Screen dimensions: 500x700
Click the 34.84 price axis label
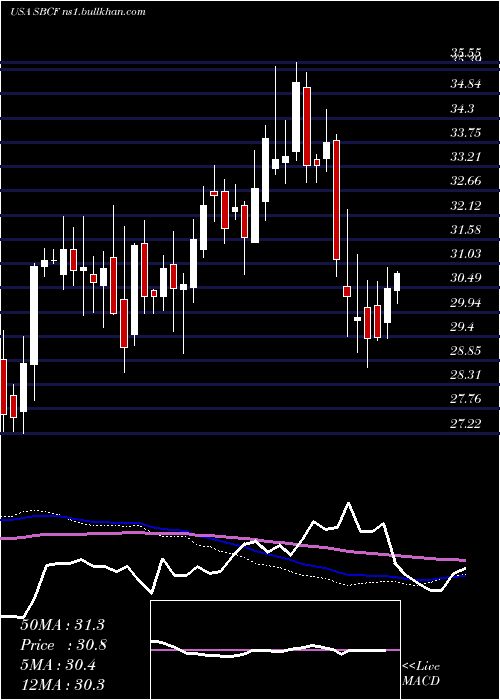point(466,84)
